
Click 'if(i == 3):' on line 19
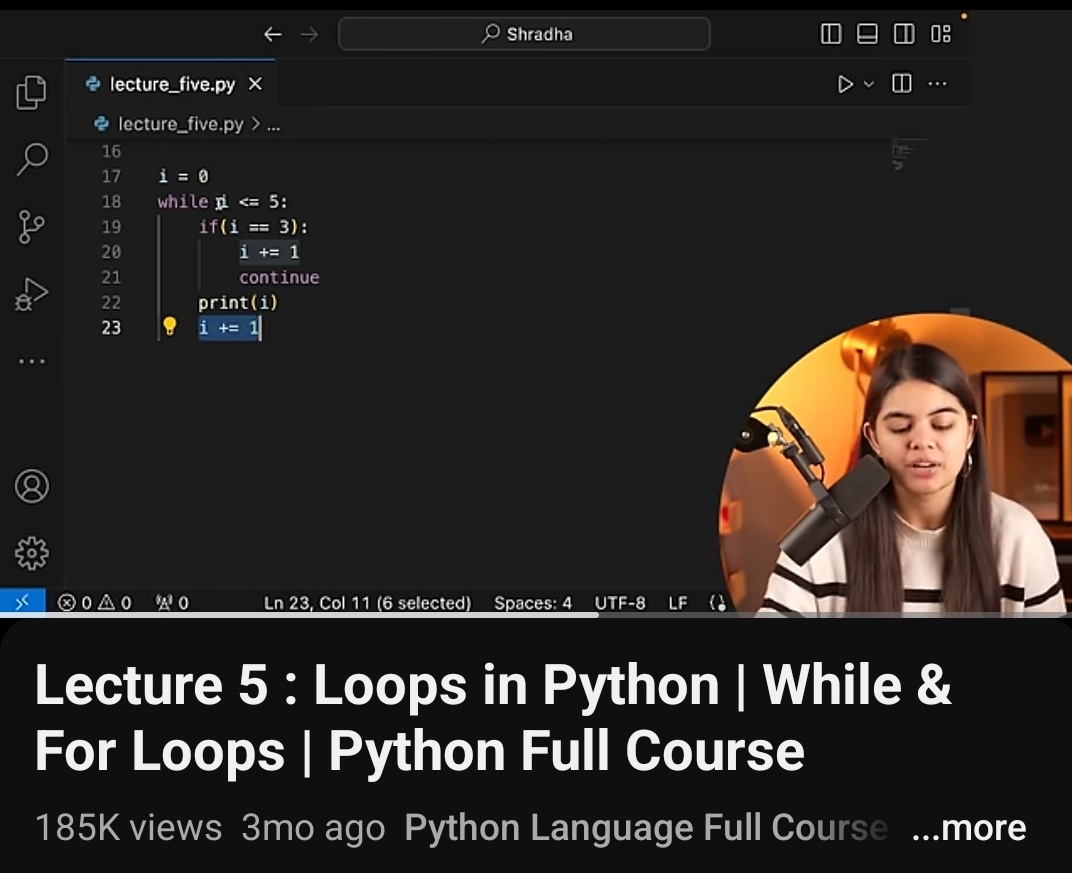pyautogui.click(x=253, y=226)
